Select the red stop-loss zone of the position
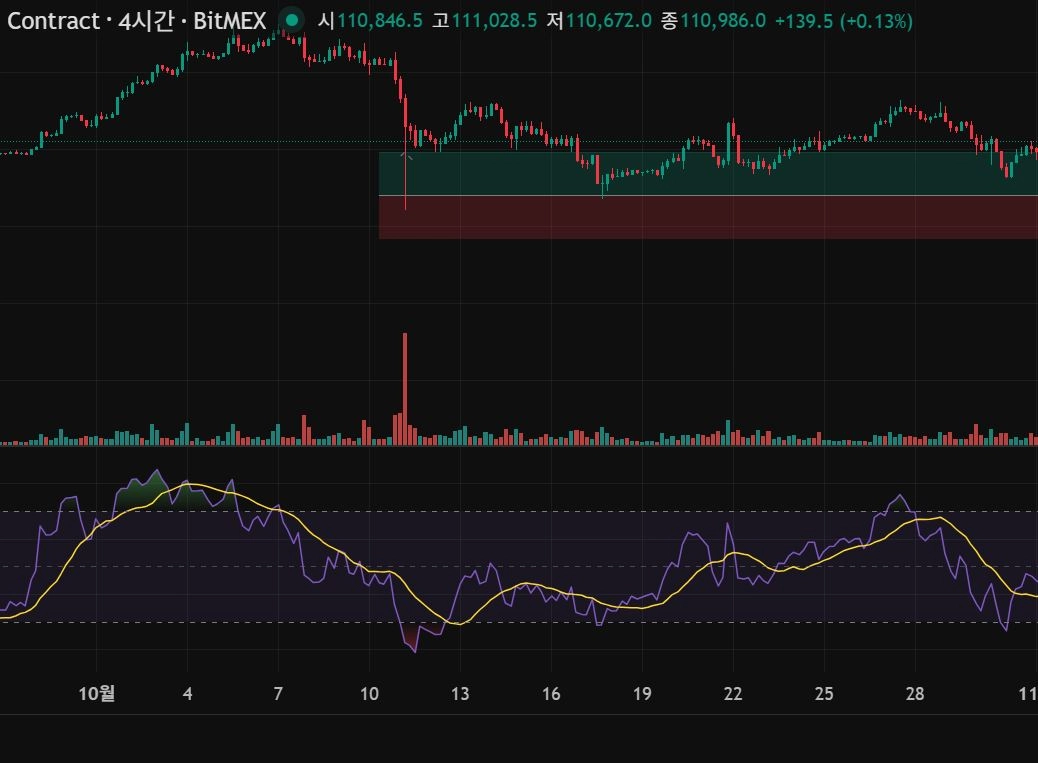The image size is (1038, 763). coord(708,217)
